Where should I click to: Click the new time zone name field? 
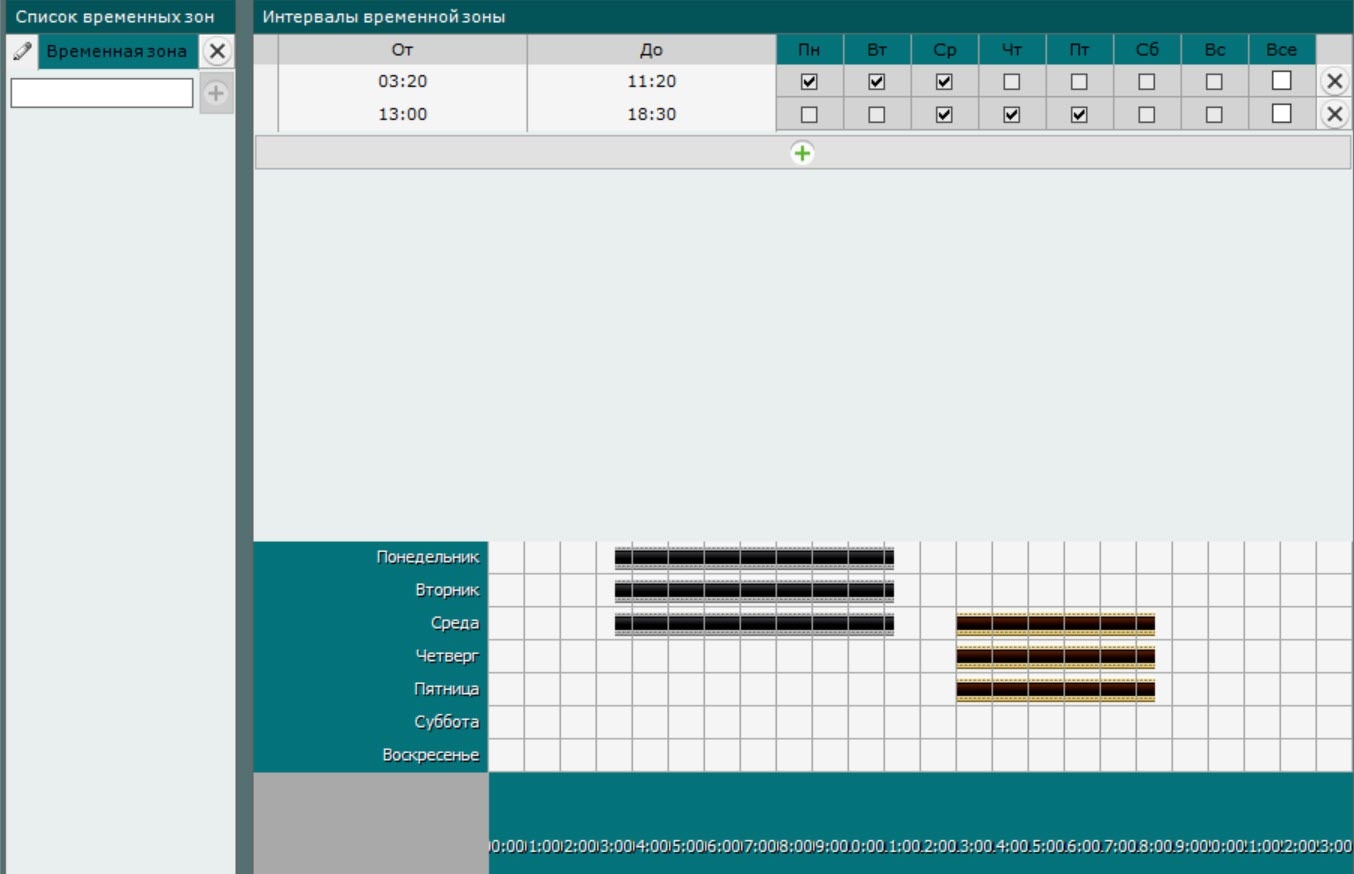tap(101, 93)
